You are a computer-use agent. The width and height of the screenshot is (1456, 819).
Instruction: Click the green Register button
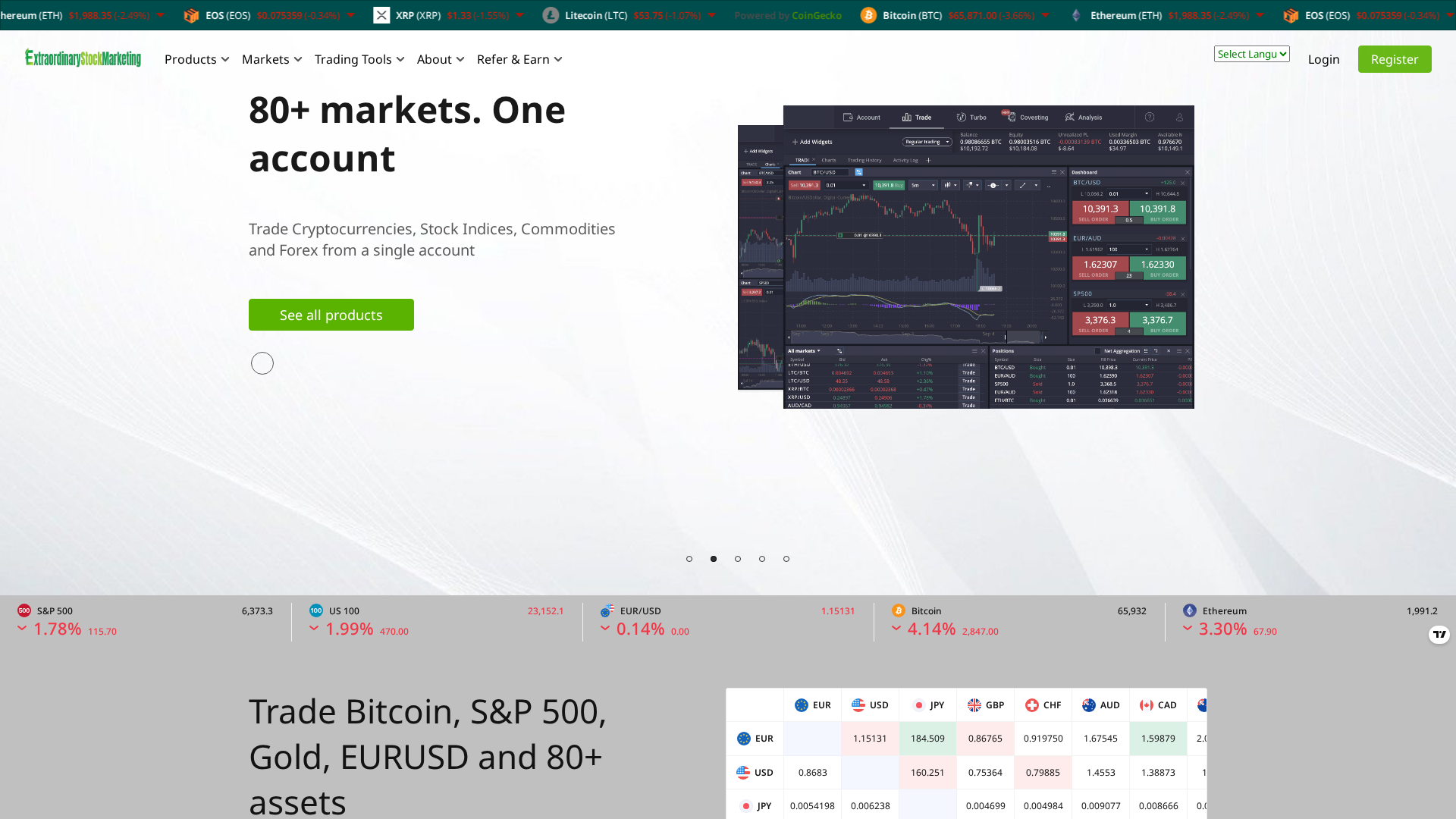click(x=1394, y=59)
